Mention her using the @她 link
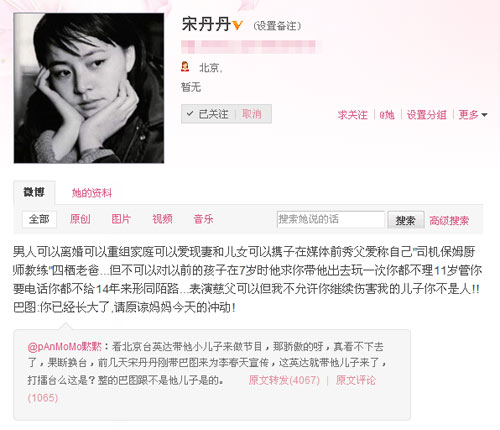 [387, 115]
